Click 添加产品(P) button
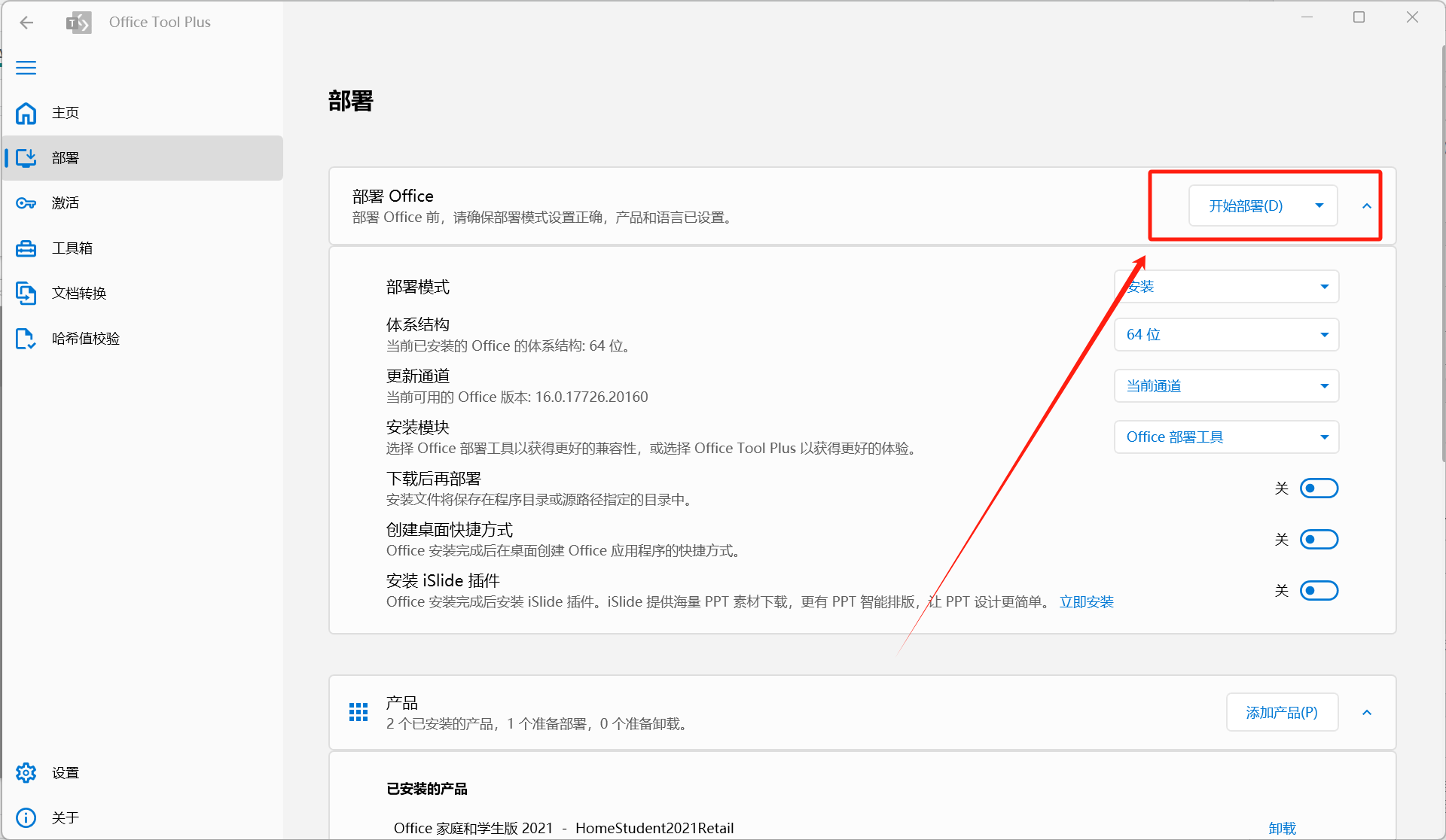1446x840 pixels. [x=1282, y=712]
